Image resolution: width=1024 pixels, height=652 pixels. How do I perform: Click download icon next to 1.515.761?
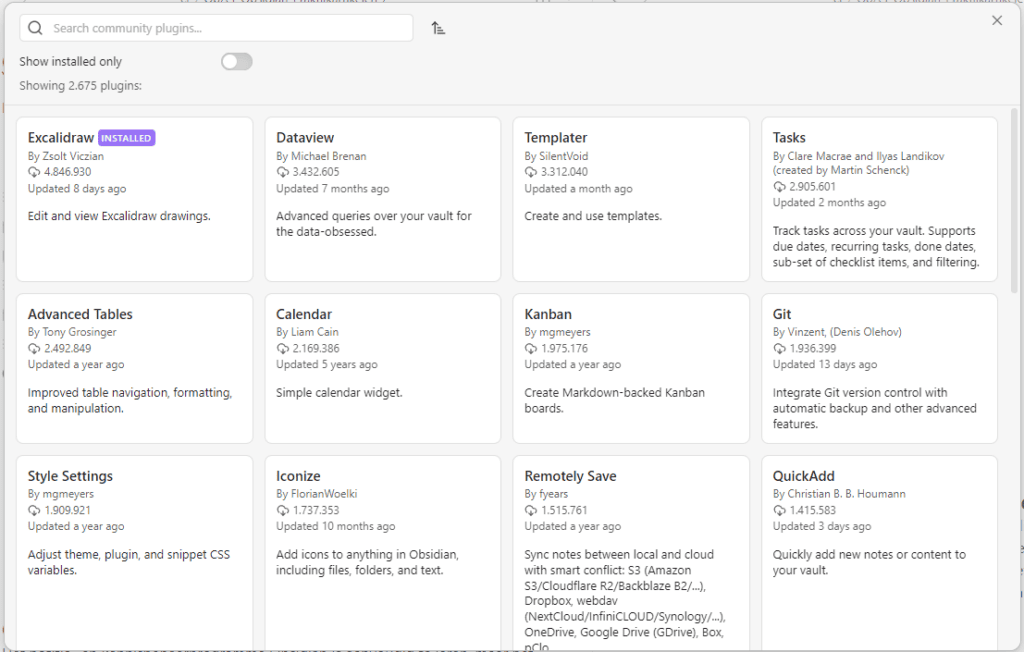(x=530, y=510)
